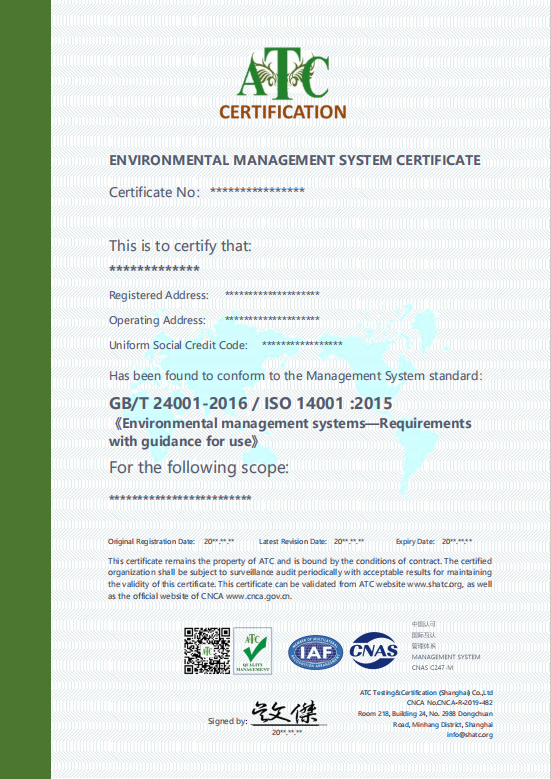Click 'Has been found to conform' sentence

[x=296, y=376]
